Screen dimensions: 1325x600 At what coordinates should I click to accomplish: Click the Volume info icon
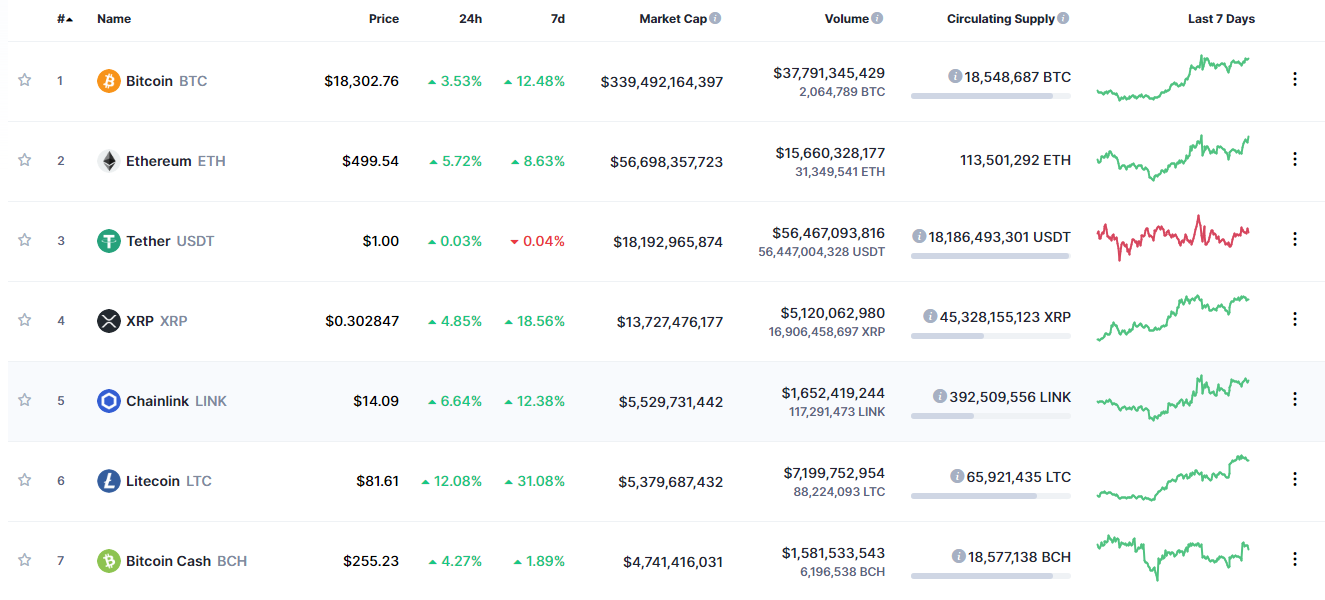point(877,18)
